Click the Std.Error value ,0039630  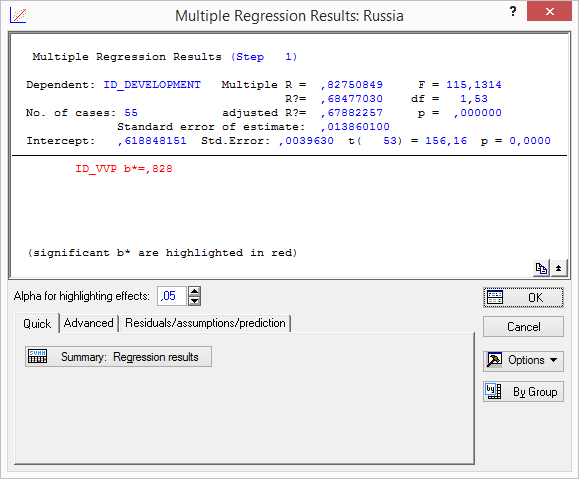306,141
